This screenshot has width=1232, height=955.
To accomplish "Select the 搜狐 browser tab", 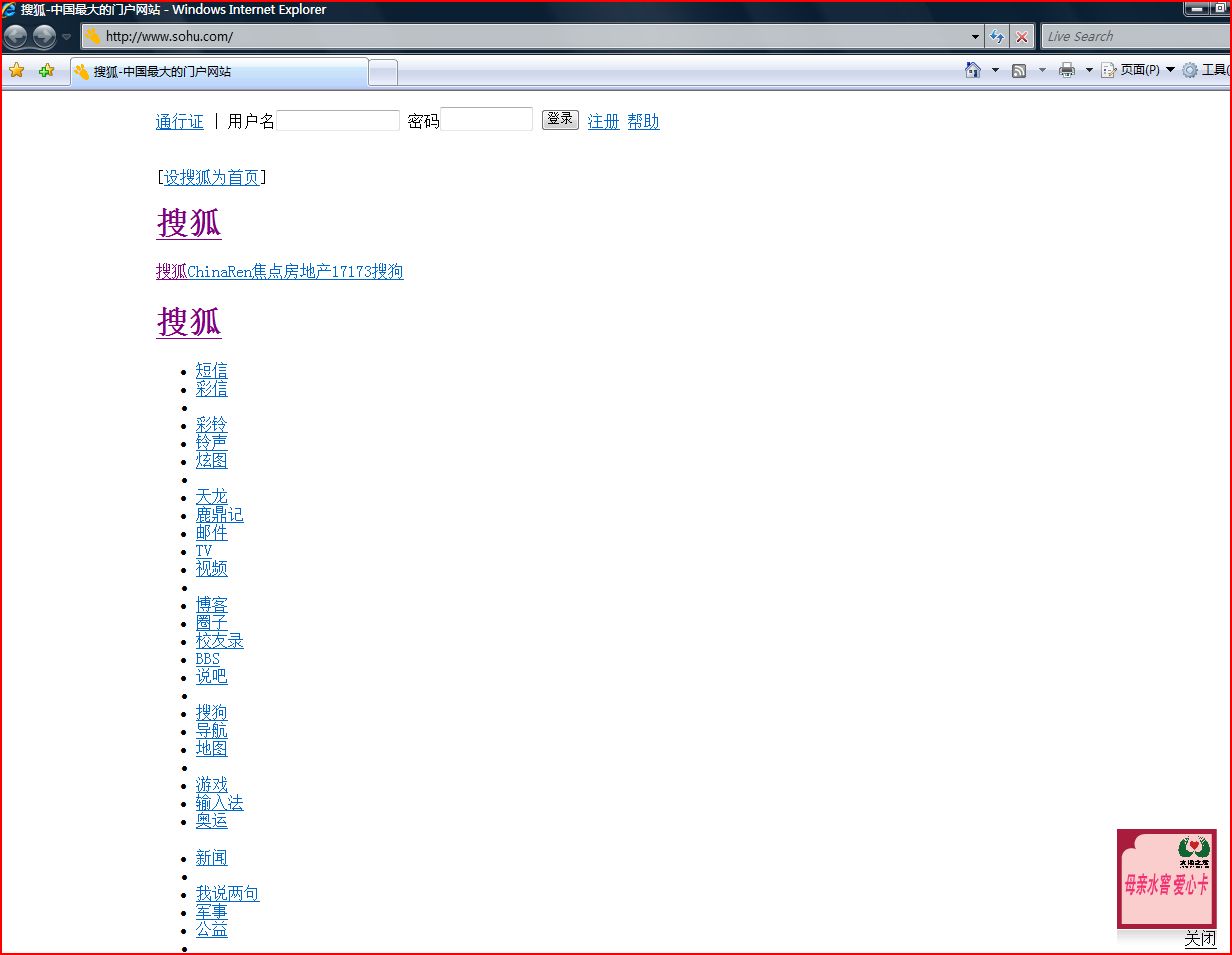I will (219, 72).
